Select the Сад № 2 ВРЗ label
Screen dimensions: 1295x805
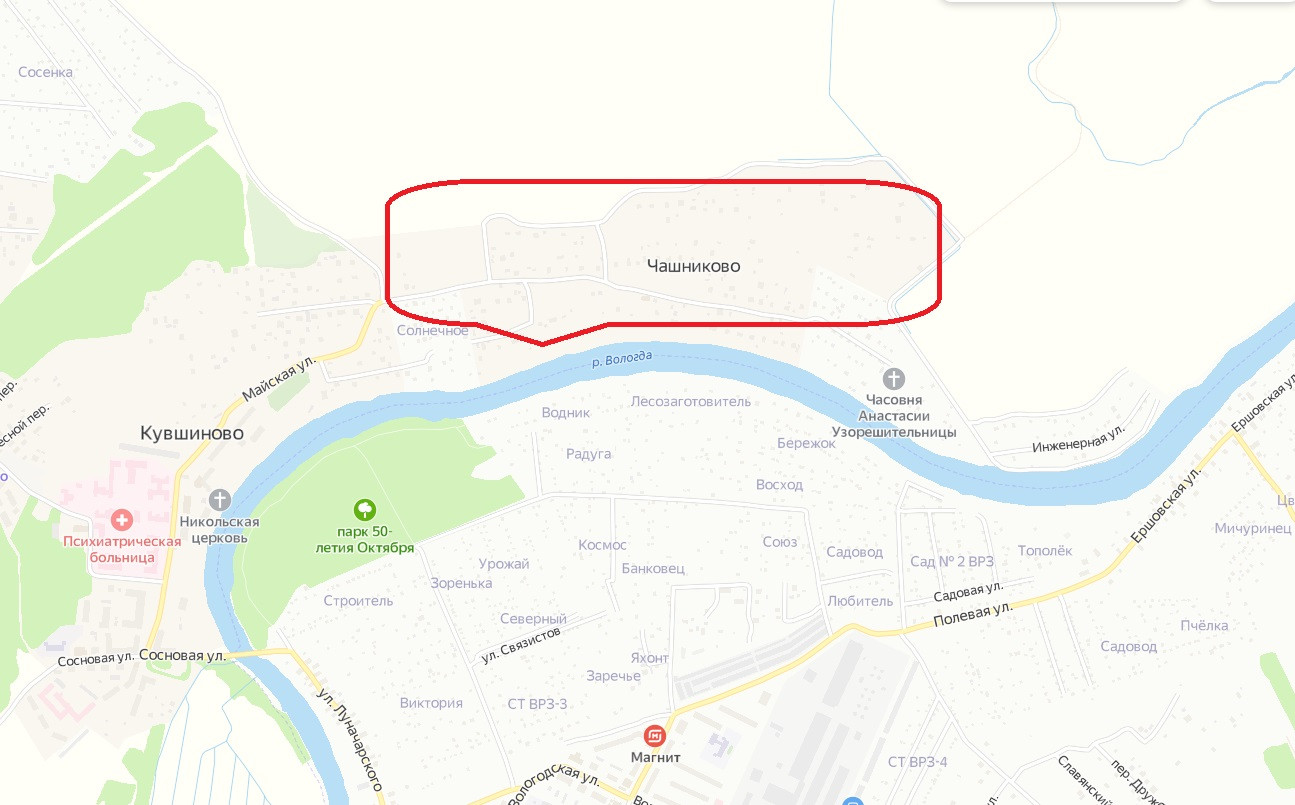(952, 561)
